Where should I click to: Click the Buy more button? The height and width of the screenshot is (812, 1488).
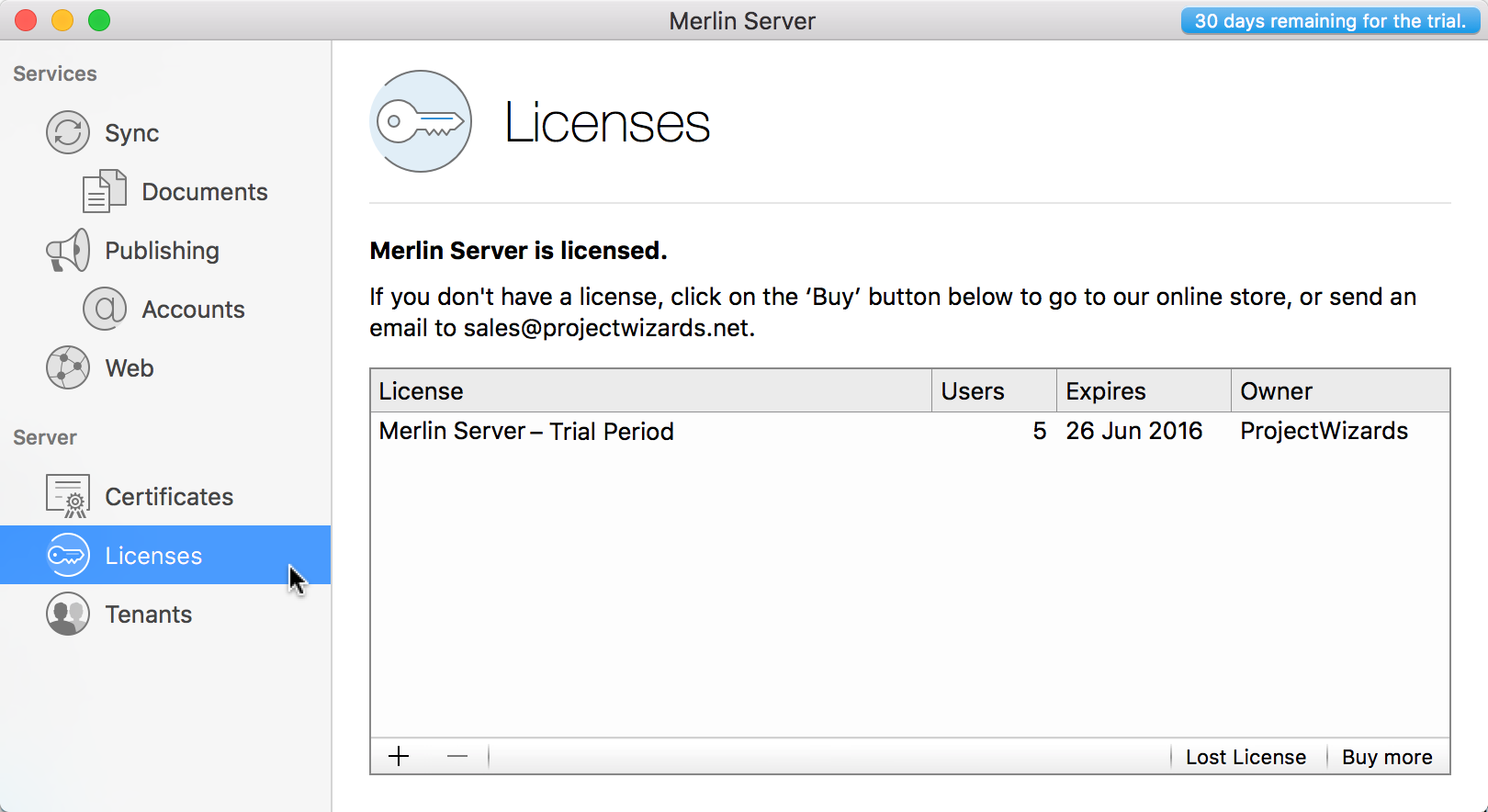coord(1387,757)
